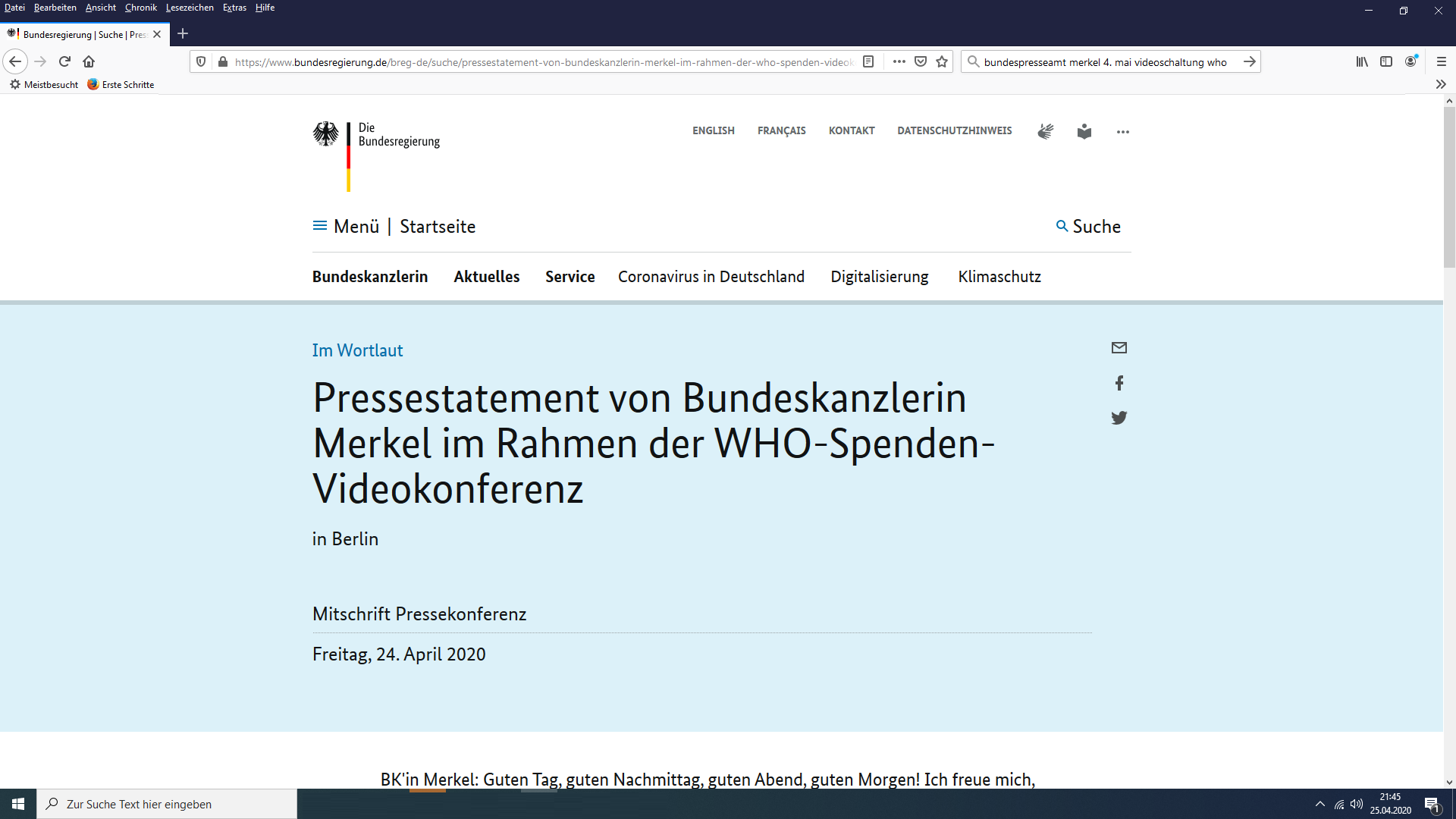Image resolution: width=1456 pixels, height=819 pixels.
Task: Show hidden system tray icons
Action: click(x=1319, y=804)
